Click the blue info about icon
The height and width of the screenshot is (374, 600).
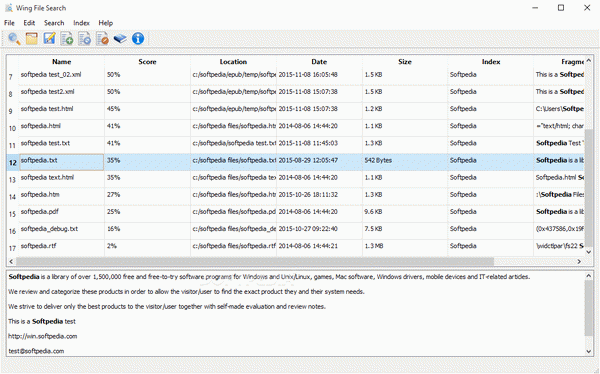coord(138,39)
